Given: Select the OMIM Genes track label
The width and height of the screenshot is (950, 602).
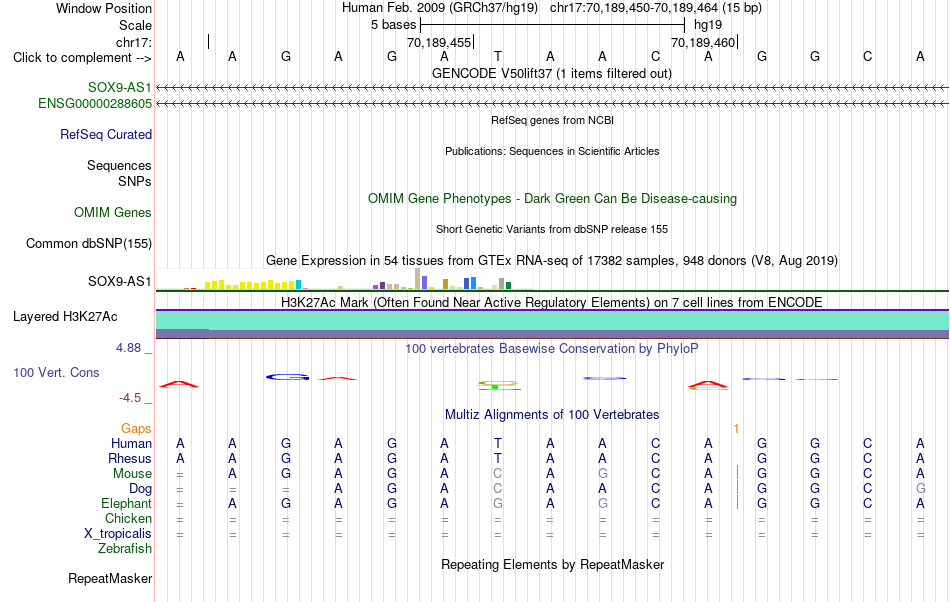Looking at the screenshot, I should [113, 213].
